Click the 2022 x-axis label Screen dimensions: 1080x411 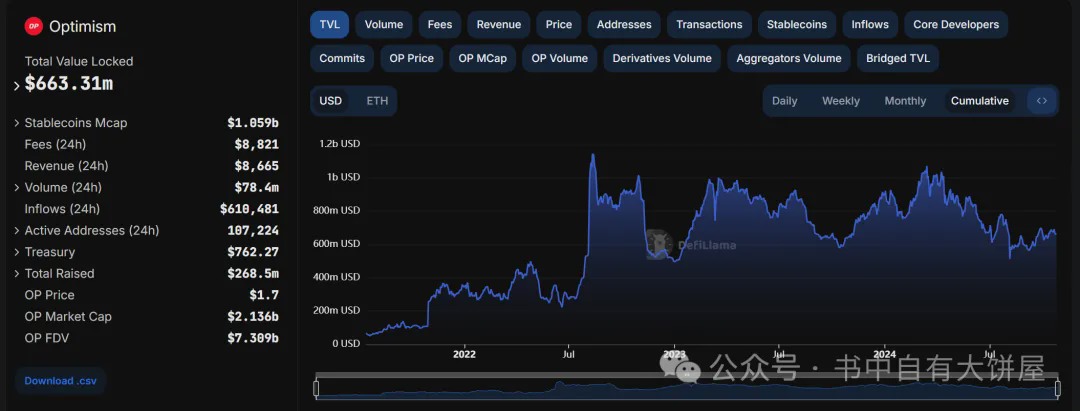(465, 355)
